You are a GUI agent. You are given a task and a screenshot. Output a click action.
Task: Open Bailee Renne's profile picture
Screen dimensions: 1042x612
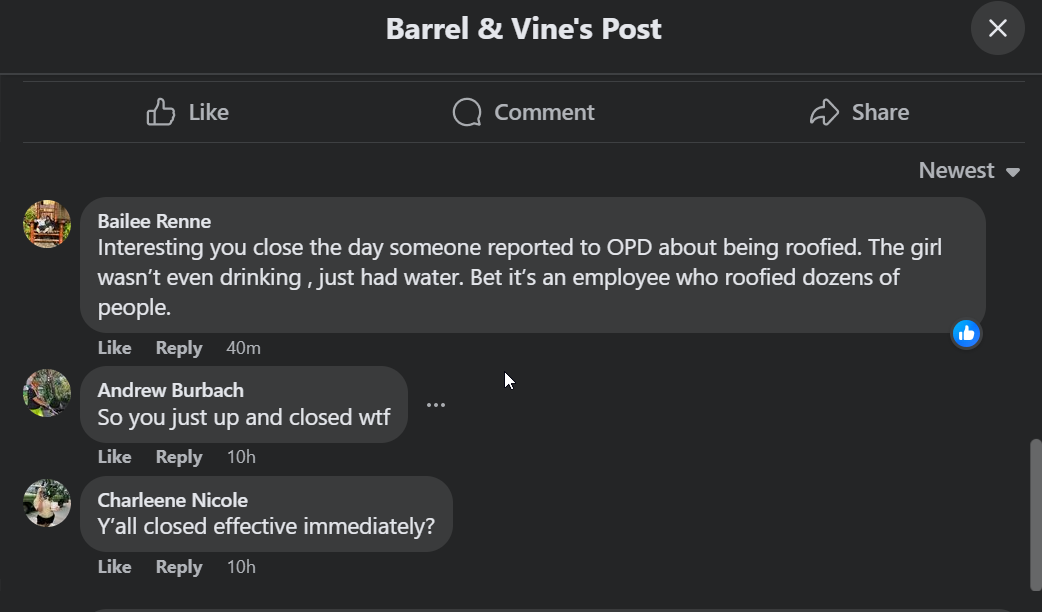[47, 224]
